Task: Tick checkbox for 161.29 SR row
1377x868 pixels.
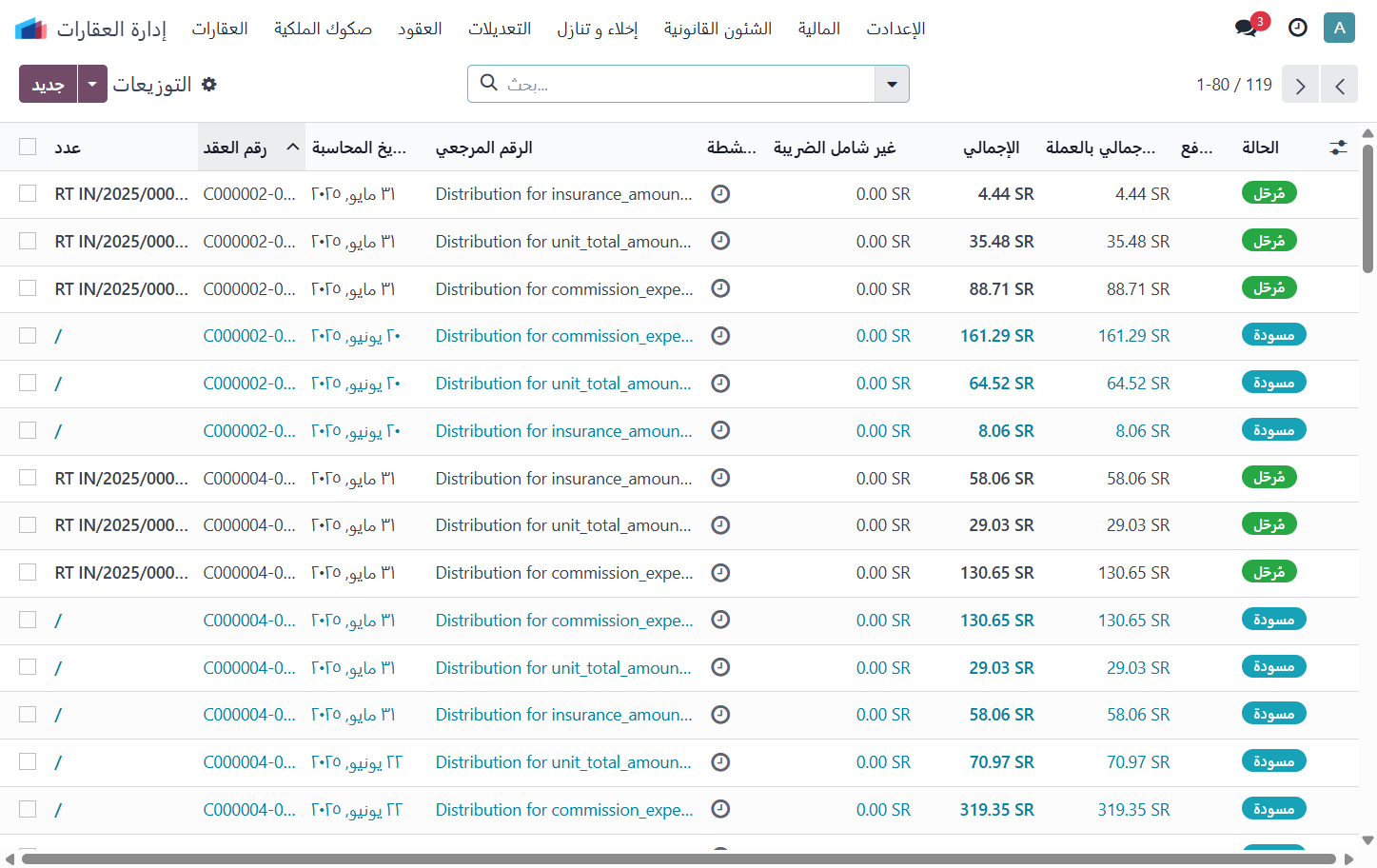Action: pyautogui.click(x=28, y=335)
